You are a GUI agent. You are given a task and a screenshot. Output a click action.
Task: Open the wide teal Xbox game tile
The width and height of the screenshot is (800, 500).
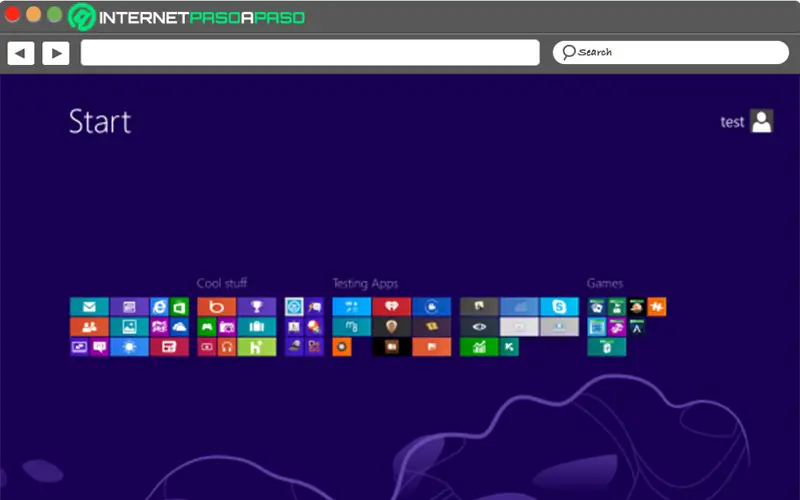[x=607, y=347]
